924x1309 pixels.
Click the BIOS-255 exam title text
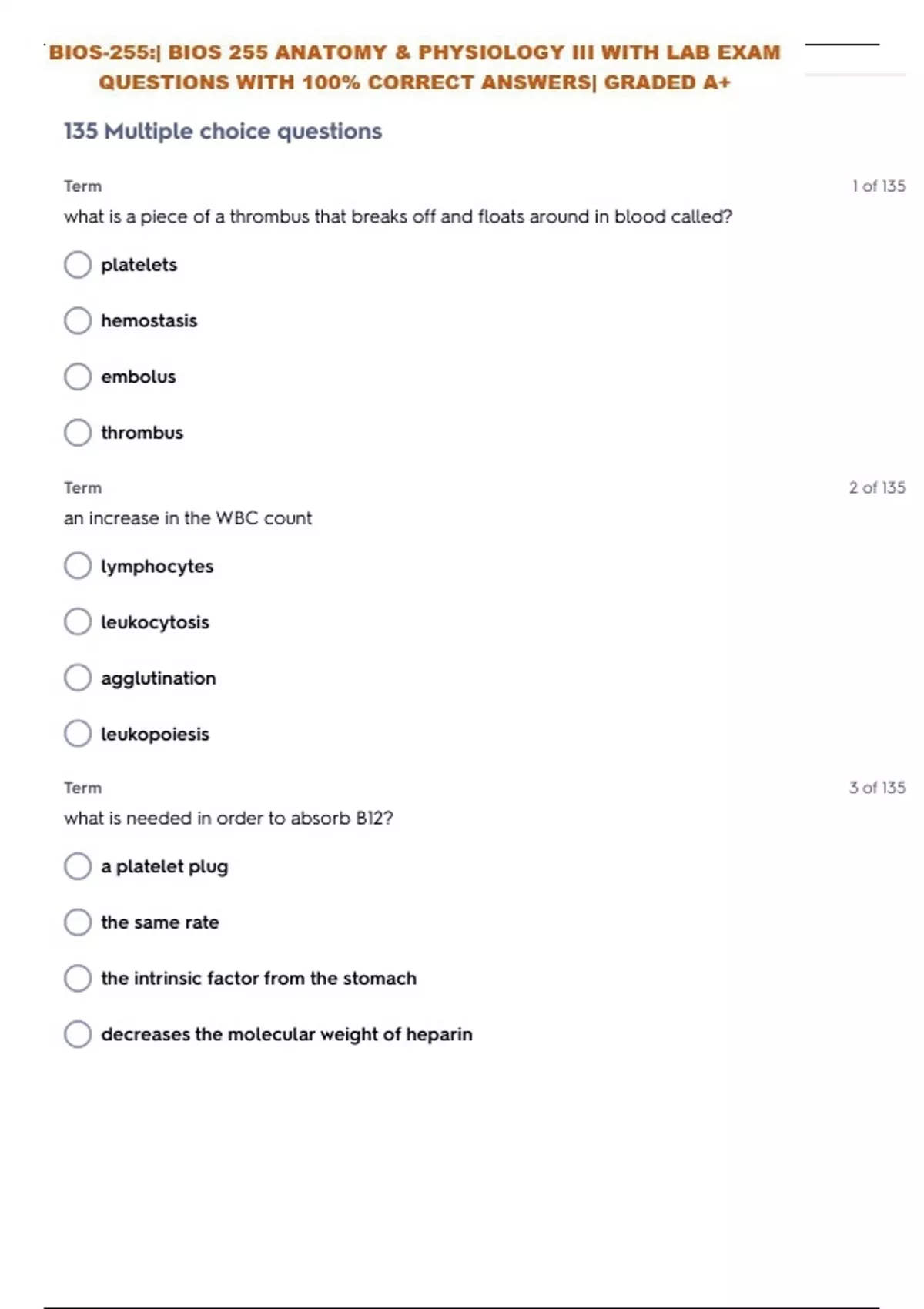coord(414,67)
